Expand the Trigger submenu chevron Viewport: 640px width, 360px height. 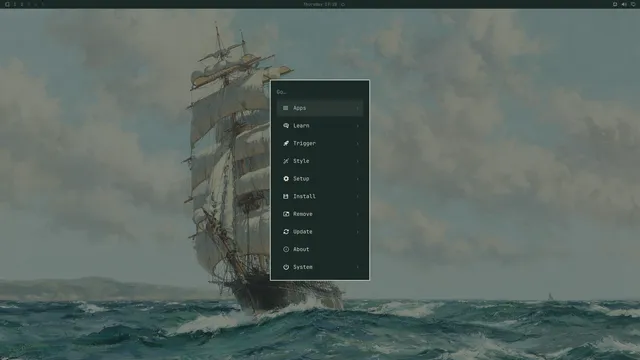pos(358,143)
